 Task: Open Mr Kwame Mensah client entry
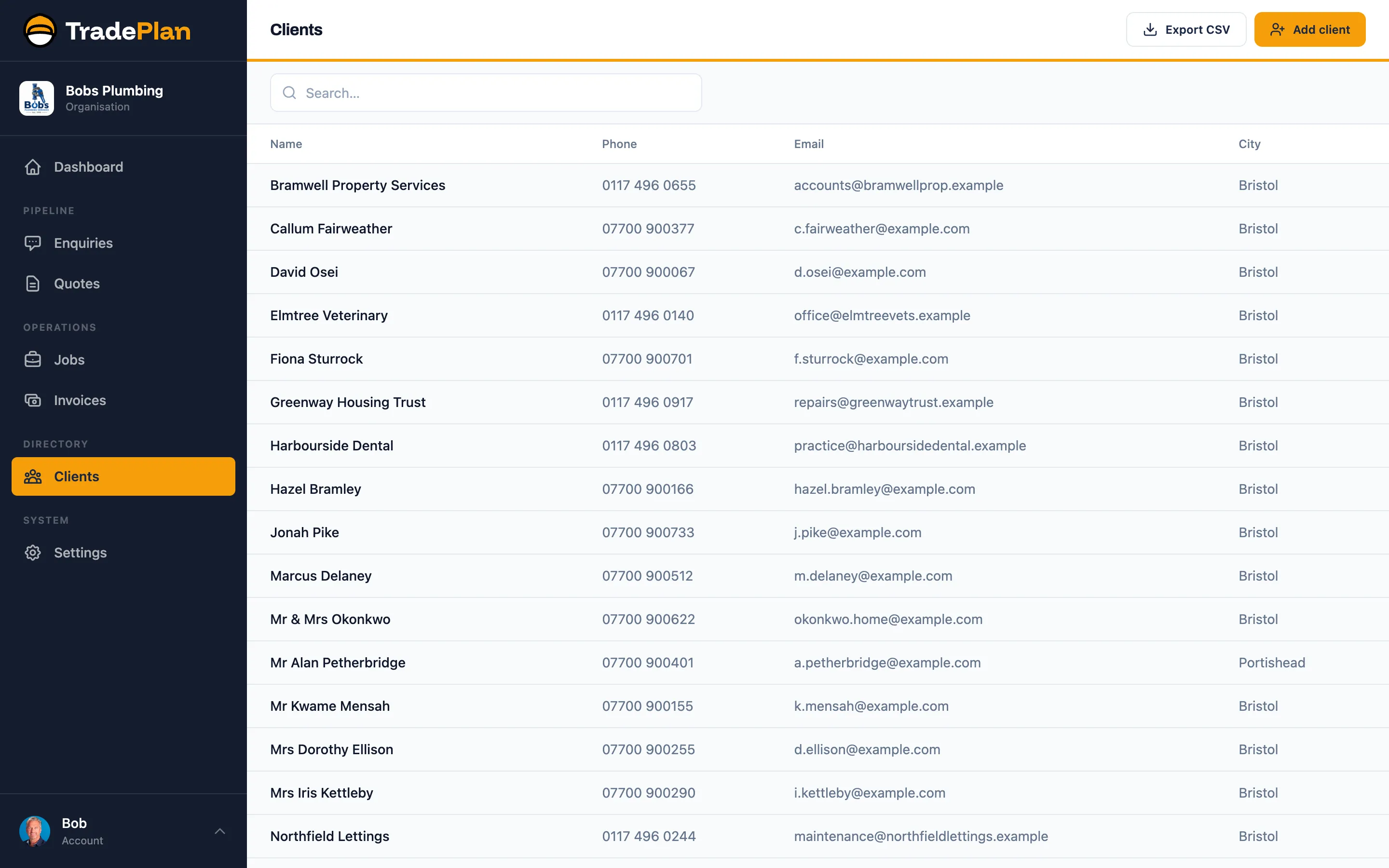[x=818, y=706]
